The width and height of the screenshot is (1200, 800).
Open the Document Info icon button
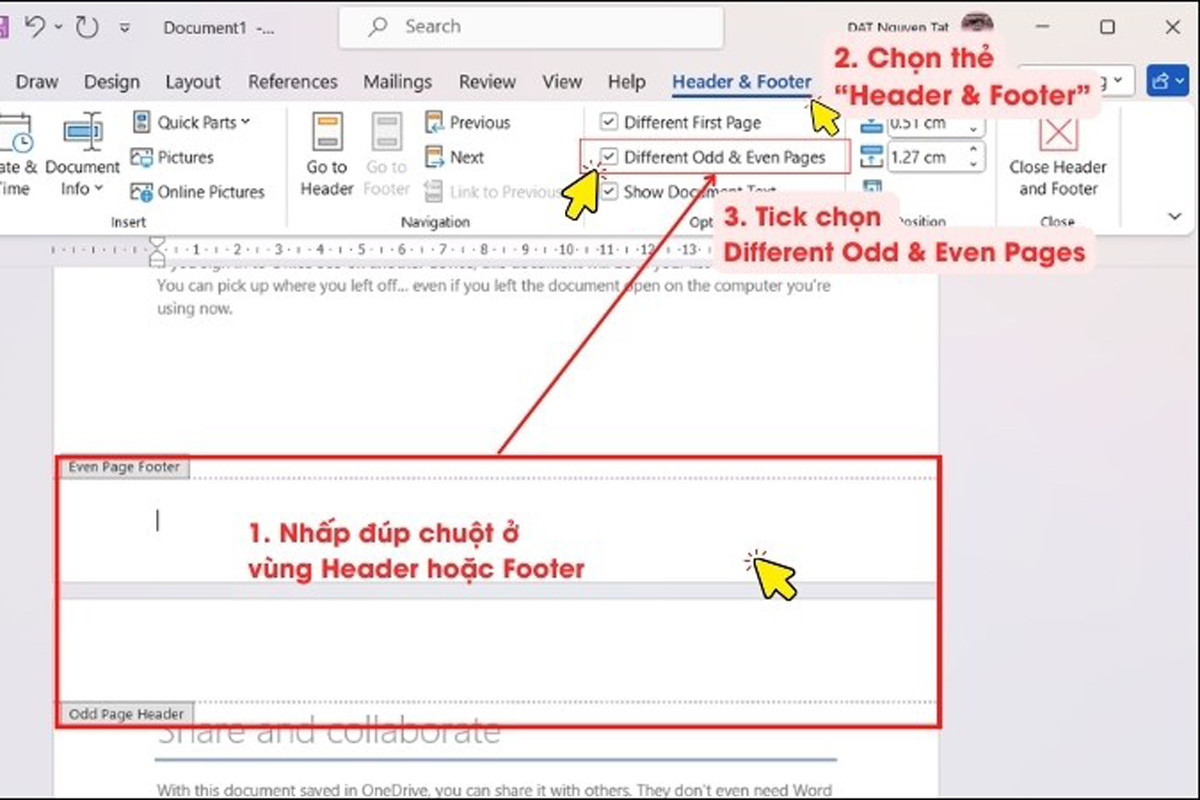tap(83, 132)
